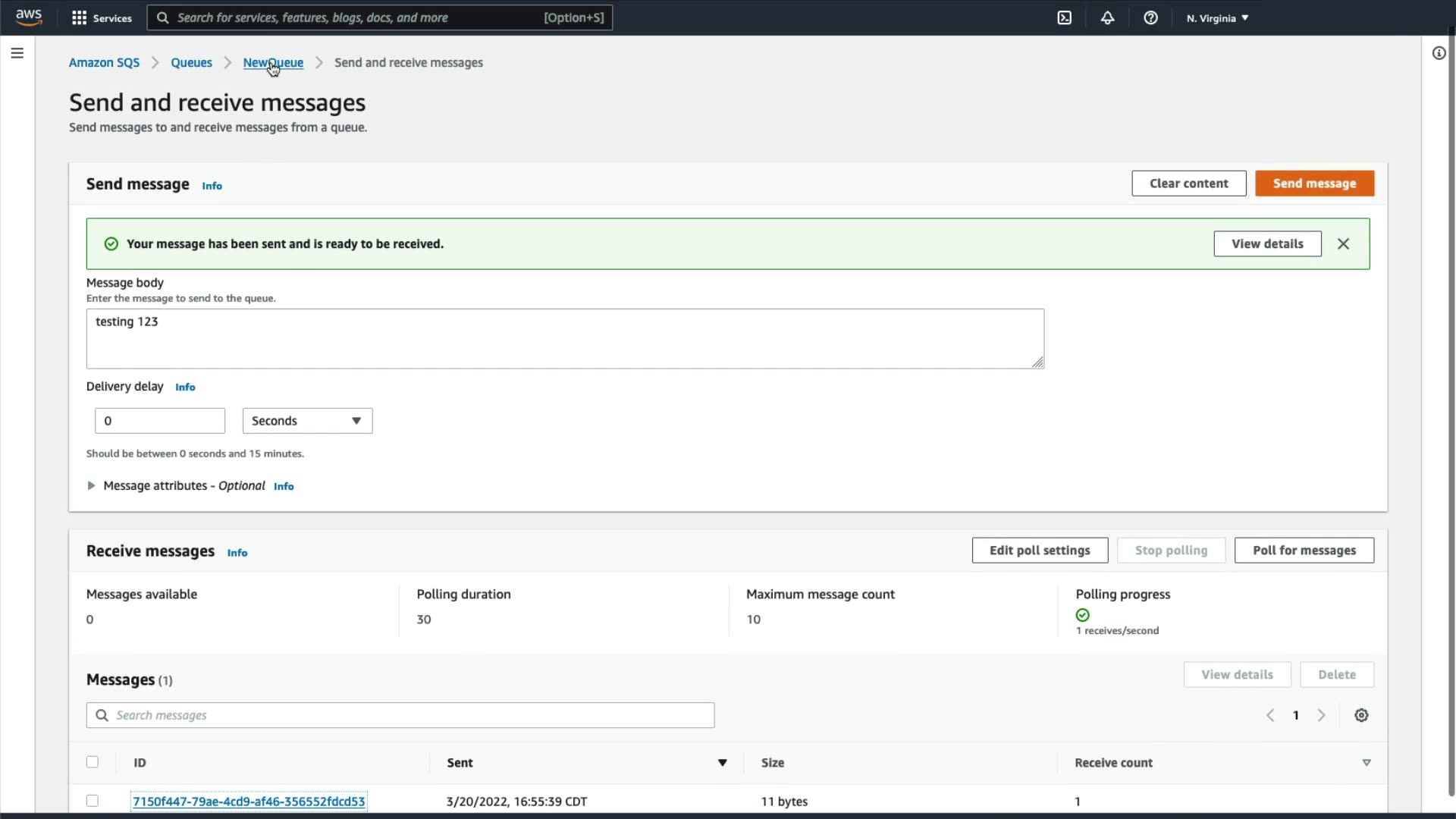Expand the hamburger side navigation
This screenshot has height=819, width=1456.
click(17, 53)
